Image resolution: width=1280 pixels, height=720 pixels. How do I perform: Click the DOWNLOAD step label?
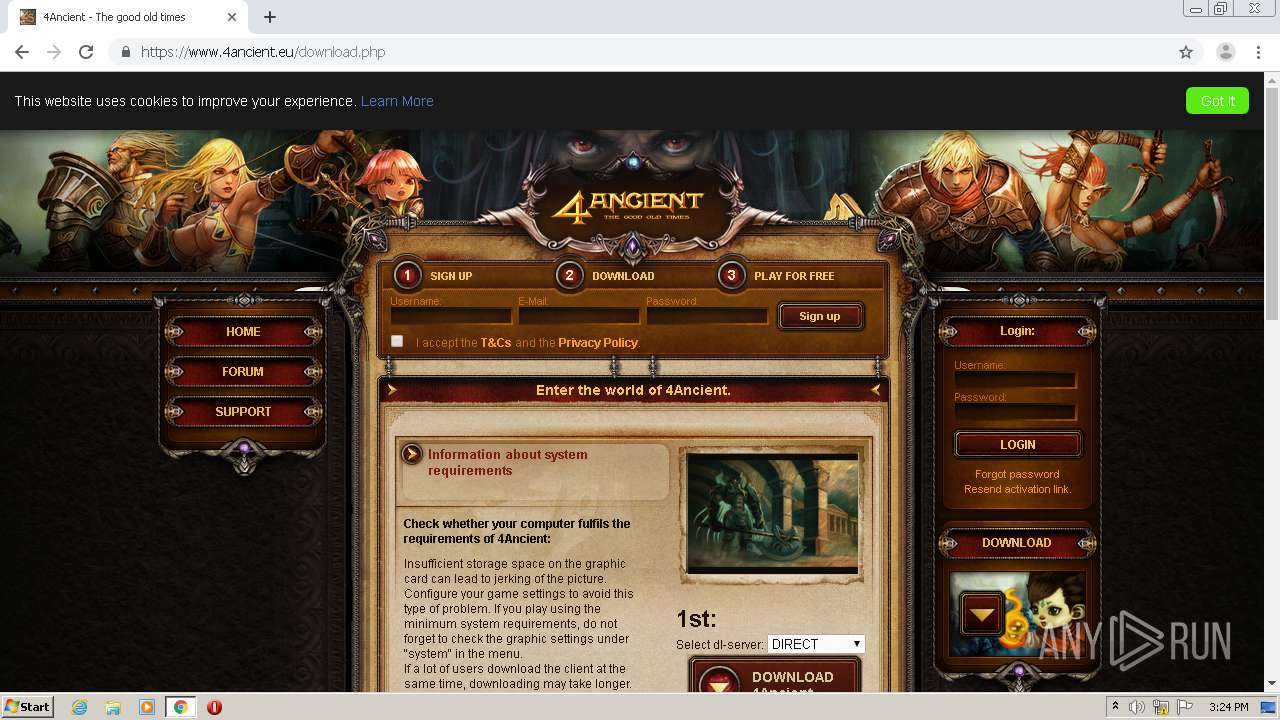tap(623, 276)
